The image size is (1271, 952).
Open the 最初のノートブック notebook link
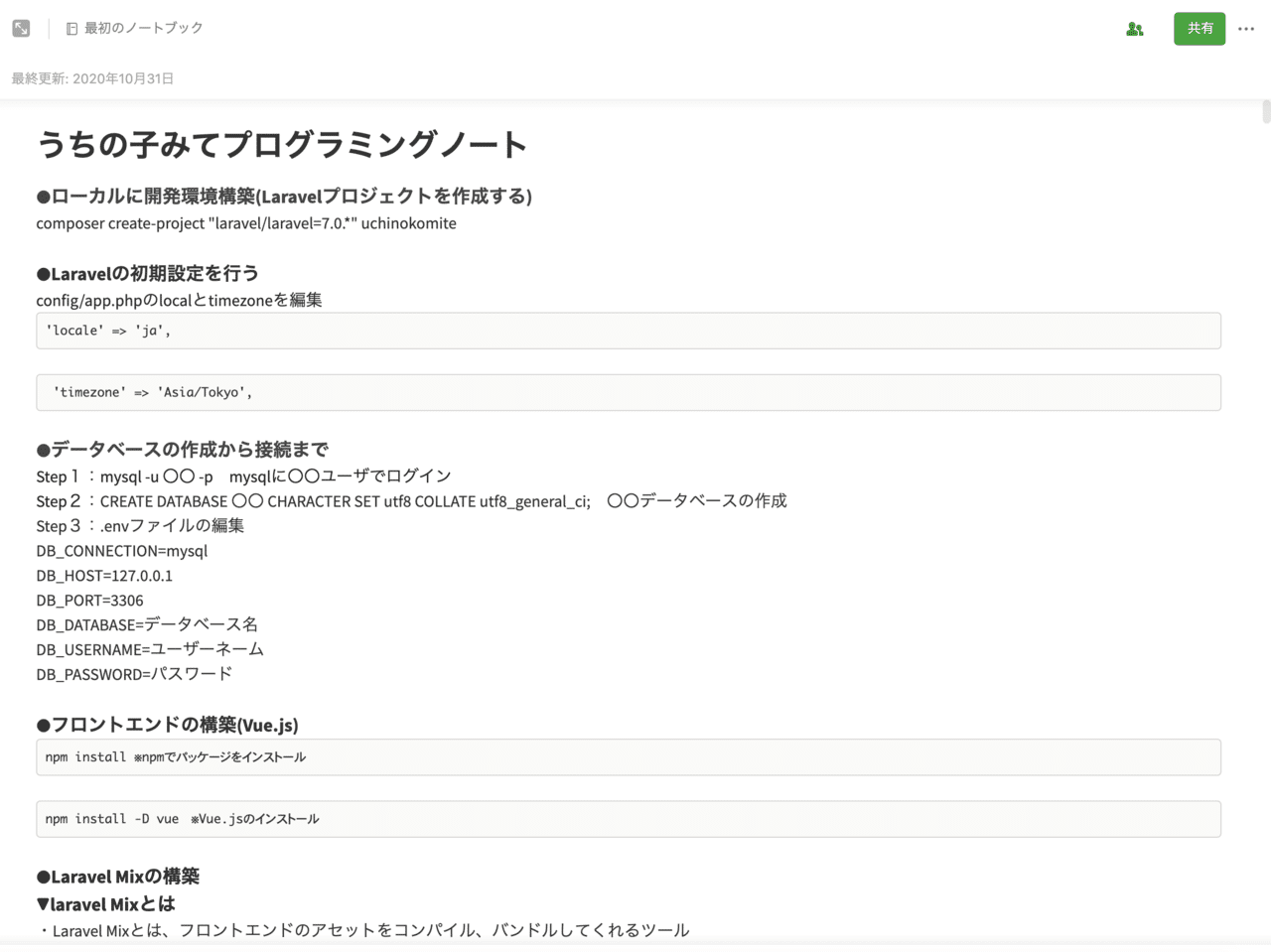134,29
